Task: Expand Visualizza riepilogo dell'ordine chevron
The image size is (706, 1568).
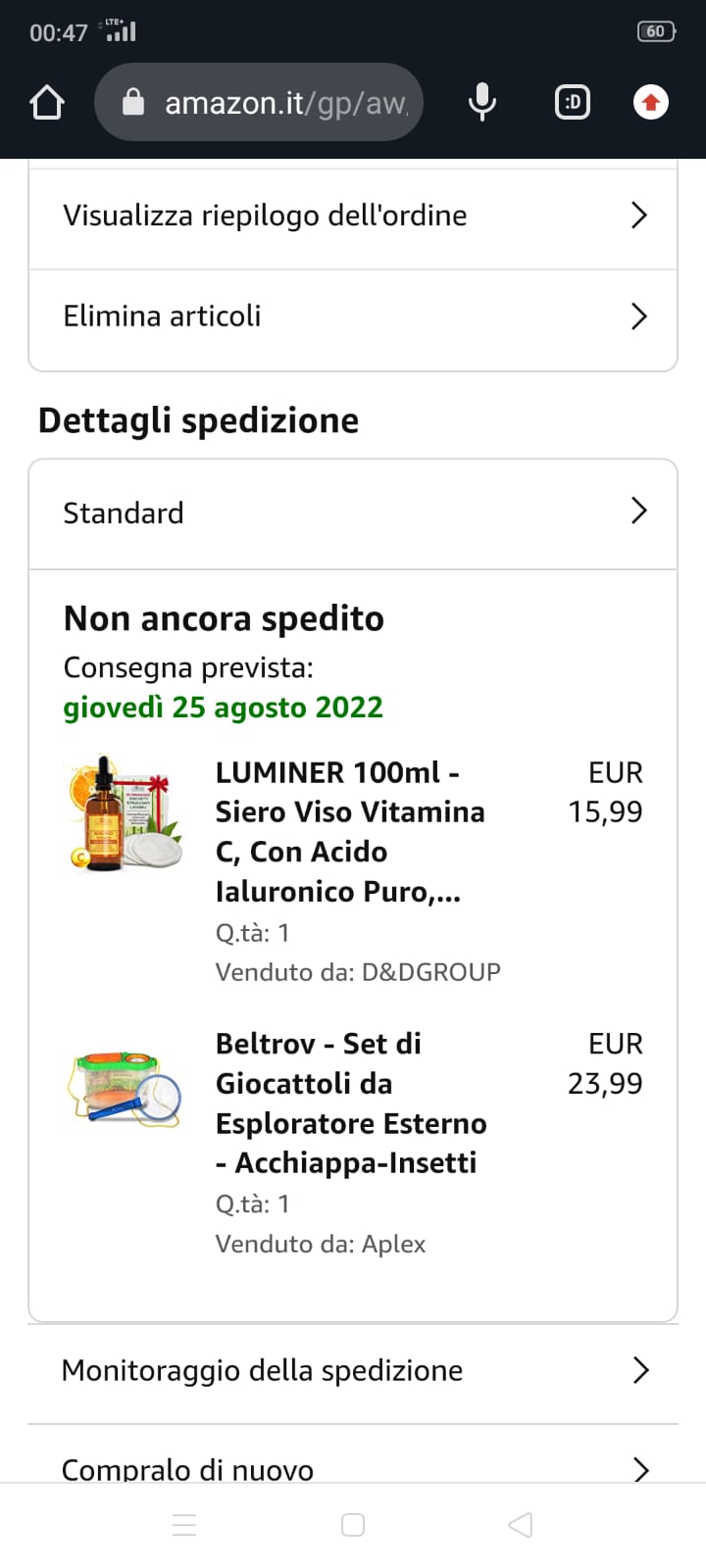Action: [639, 216]
